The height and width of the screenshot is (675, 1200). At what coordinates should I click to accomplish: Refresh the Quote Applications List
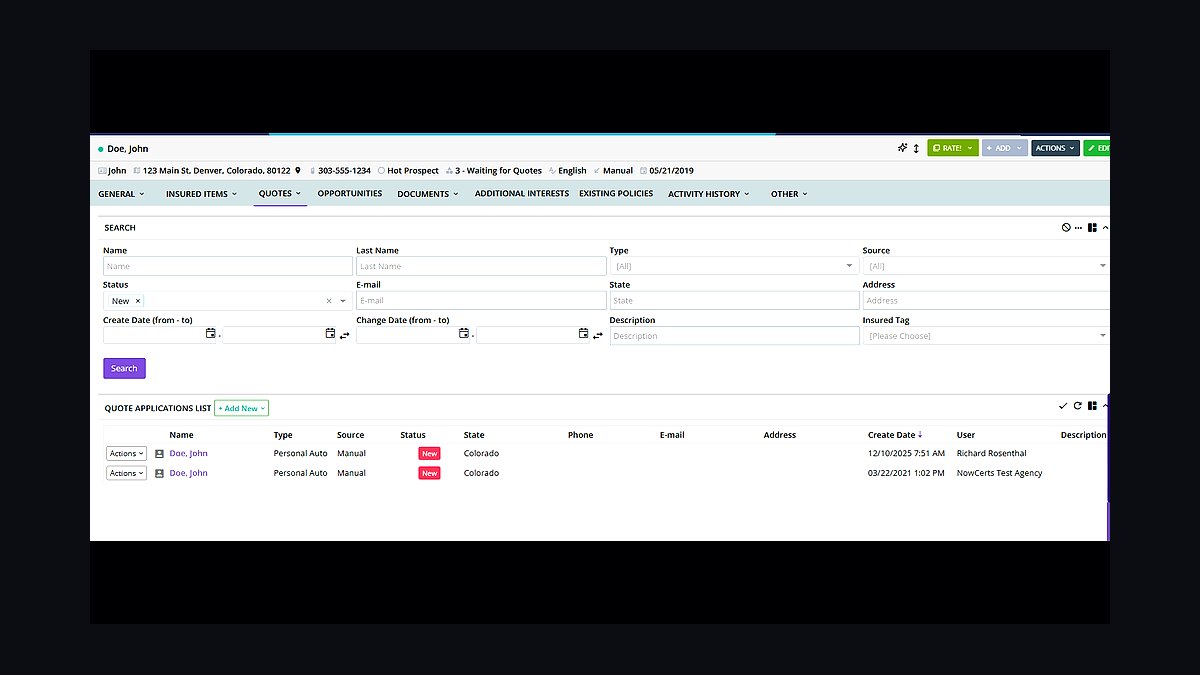tap(1077, 406)
